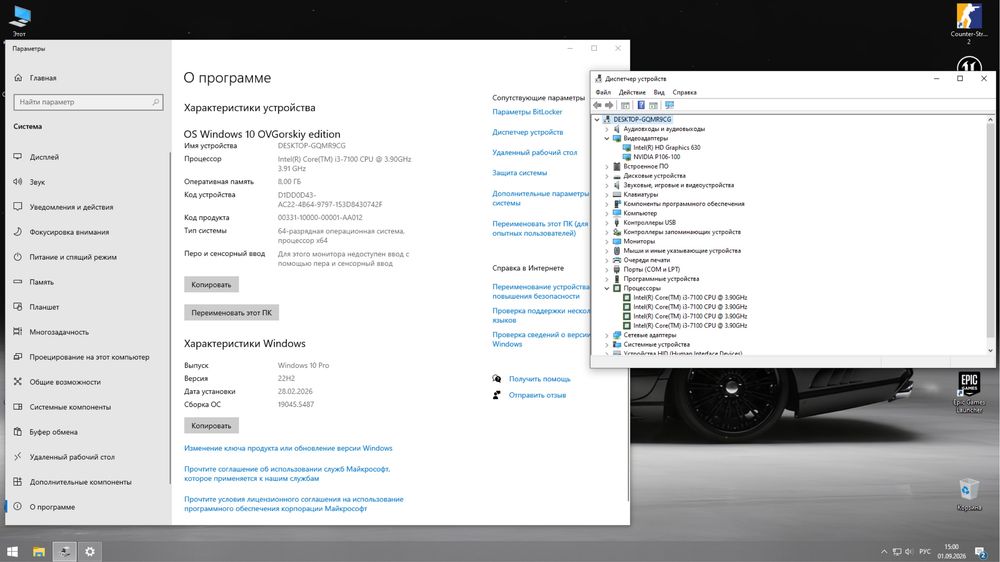
Task: Open Справка menu in Device Manager
Action: 684,92
